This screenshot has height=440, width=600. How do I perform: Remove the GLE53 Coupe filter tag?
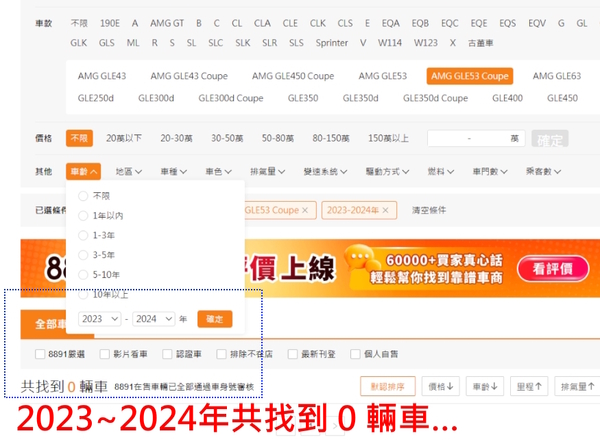tap(305, 210)
